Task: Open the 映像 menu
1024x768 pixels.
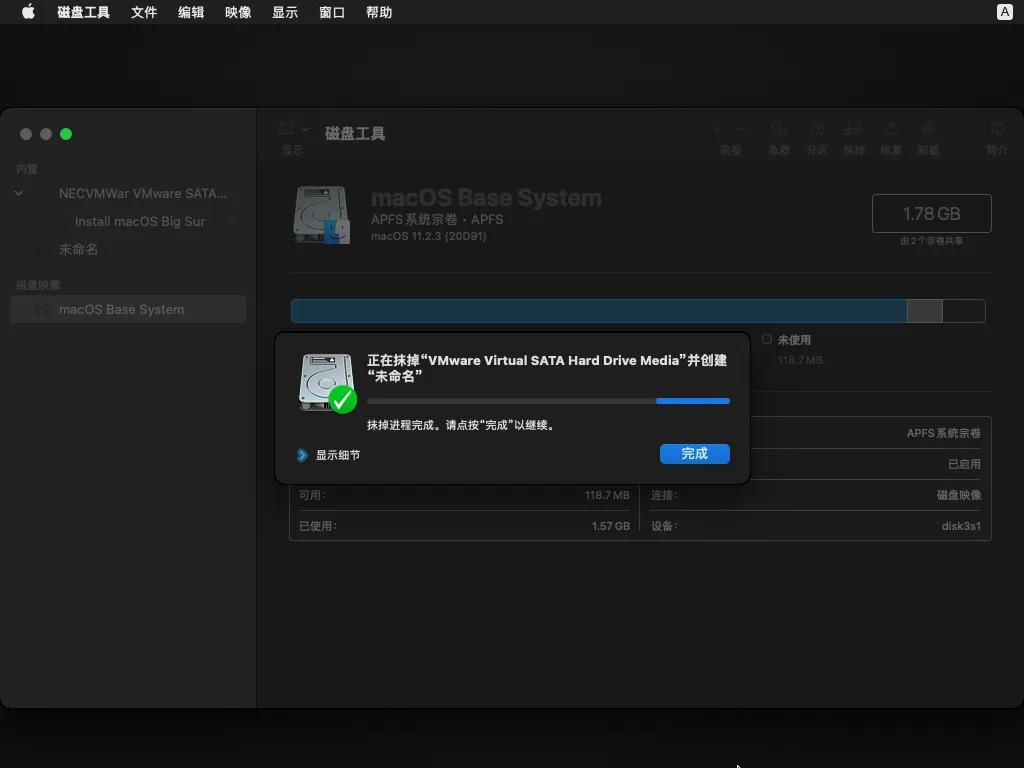Action: coord(238,12)
